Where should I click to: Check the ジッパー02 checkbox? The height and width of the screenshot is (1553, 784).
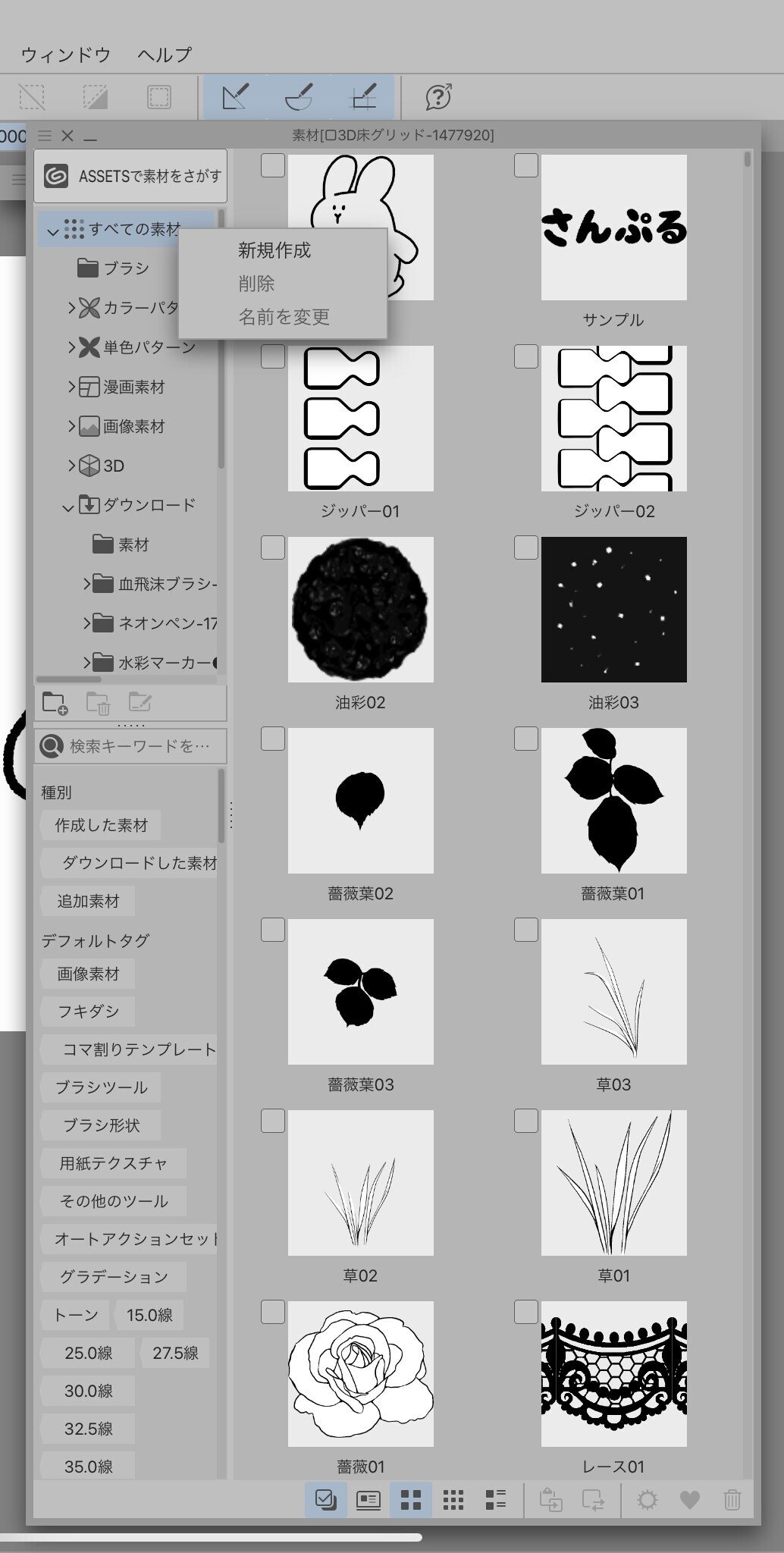[x=526, y=356]
